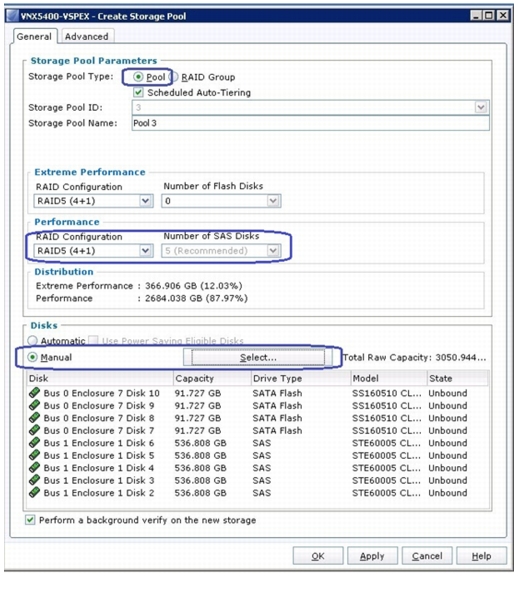The width and height of the screenshot is (518, 590).
Task: Select row 'Bus 1 Enclosure 1 Disk 5'
Action: click(258, 455)
